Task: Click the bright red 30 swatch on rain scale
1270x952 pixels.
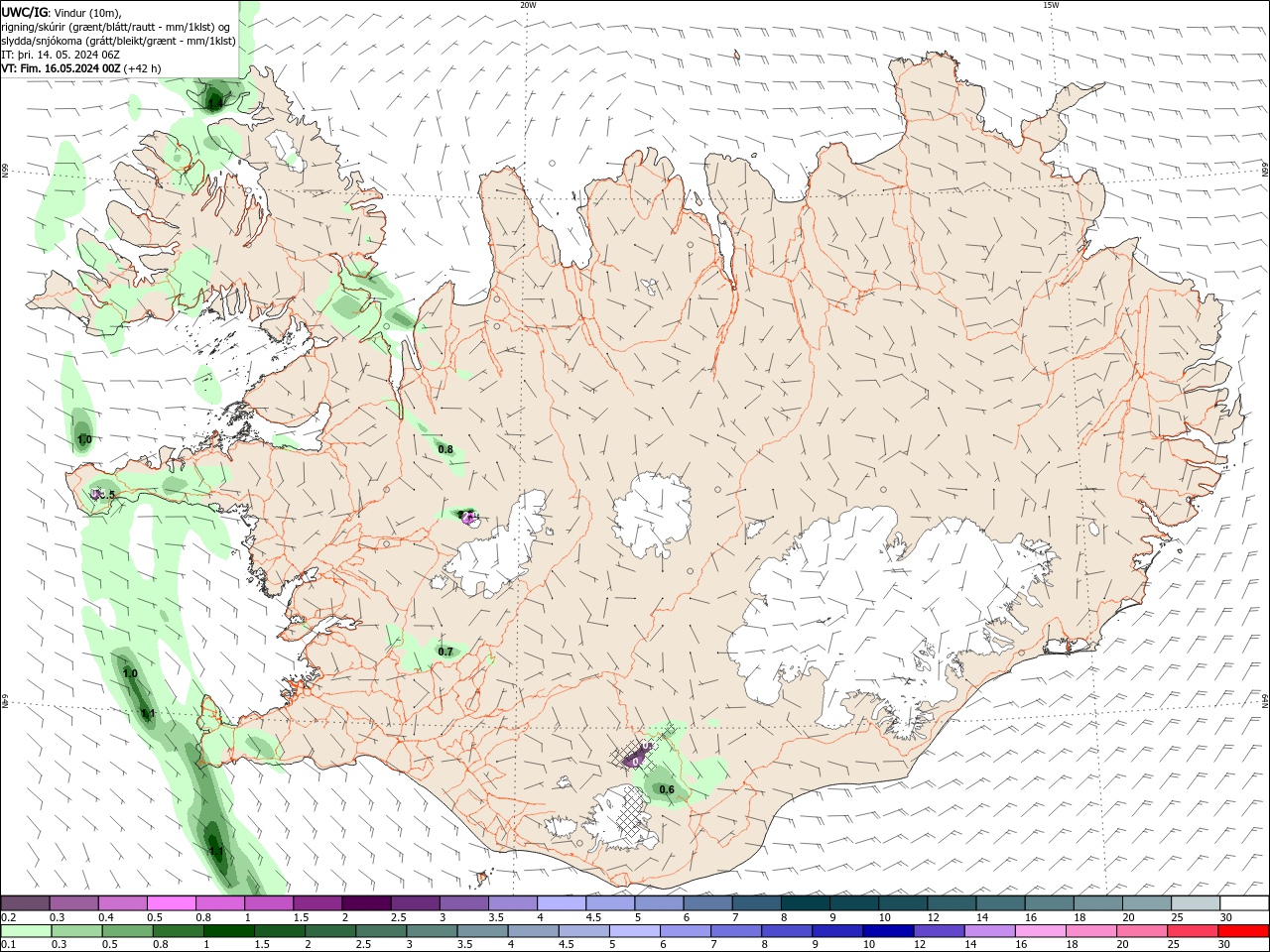Action: tap(1244, 931)
